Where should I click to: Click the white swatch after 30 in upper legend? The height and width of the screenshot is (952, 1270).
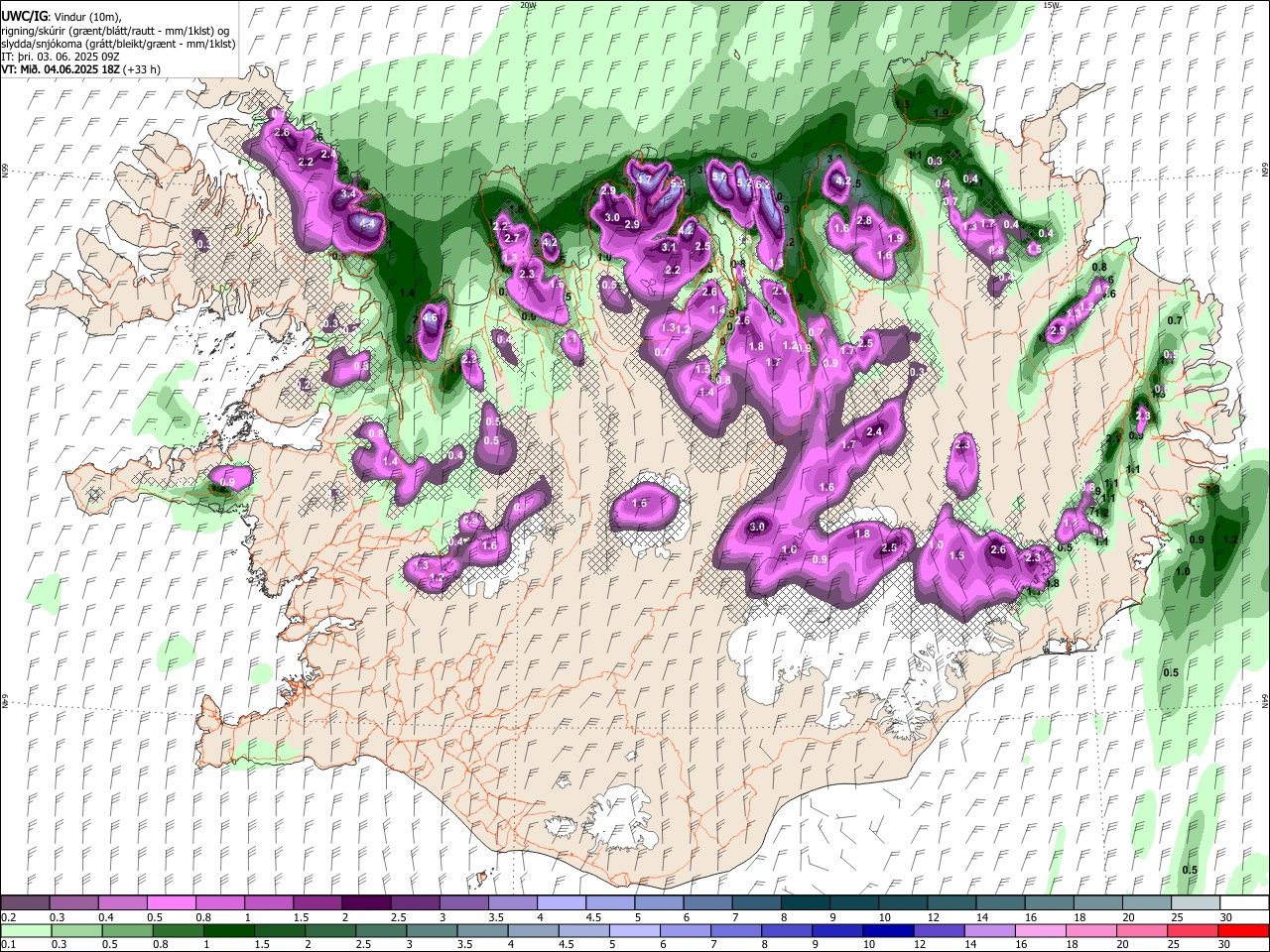(x=1243, y=903)
